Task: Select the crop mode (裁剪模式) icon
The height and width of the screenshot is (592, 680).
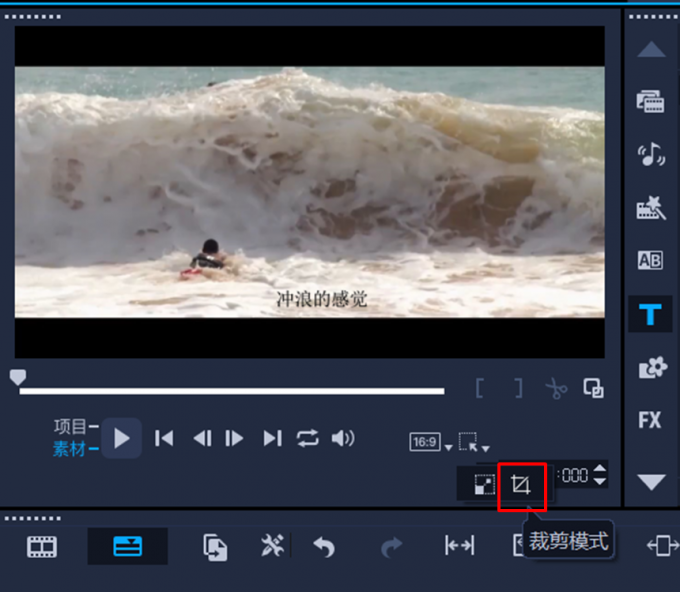Action: point(521,484)
